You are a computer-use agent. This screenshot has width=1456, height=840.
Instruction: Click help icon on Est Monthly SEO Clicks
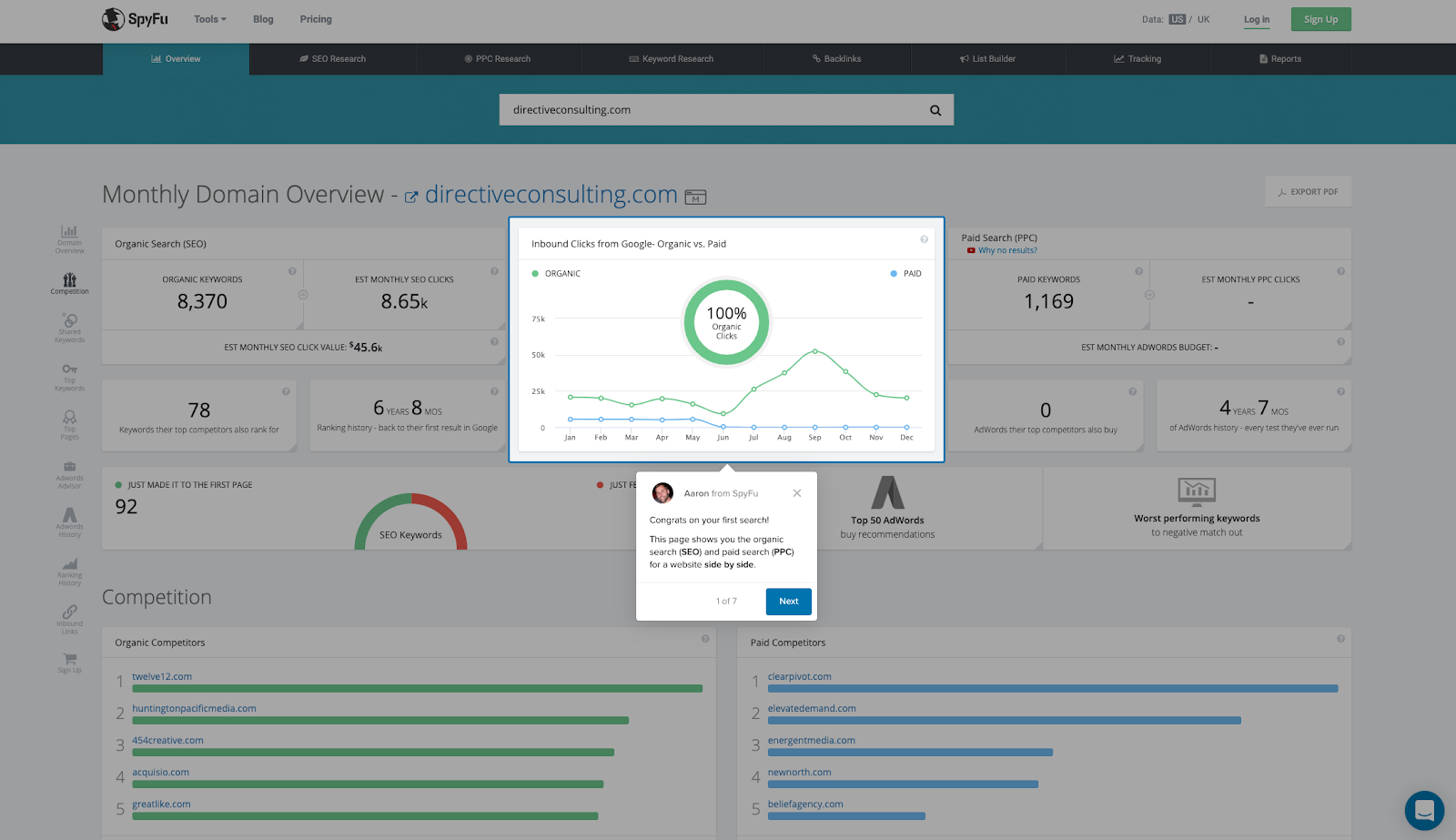[494, 271]
